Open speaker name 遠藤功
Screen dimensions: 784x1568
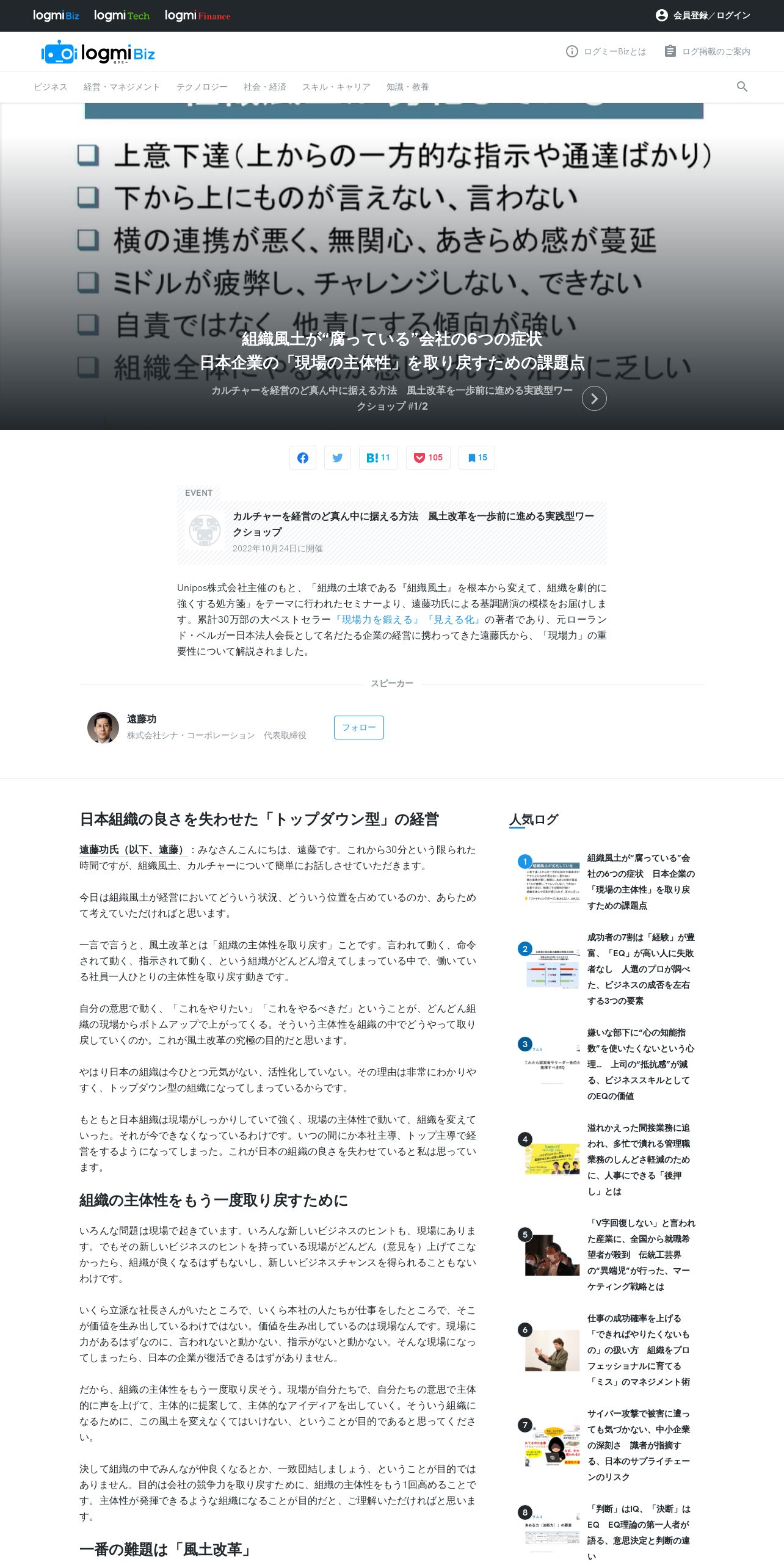pos(142,719)
